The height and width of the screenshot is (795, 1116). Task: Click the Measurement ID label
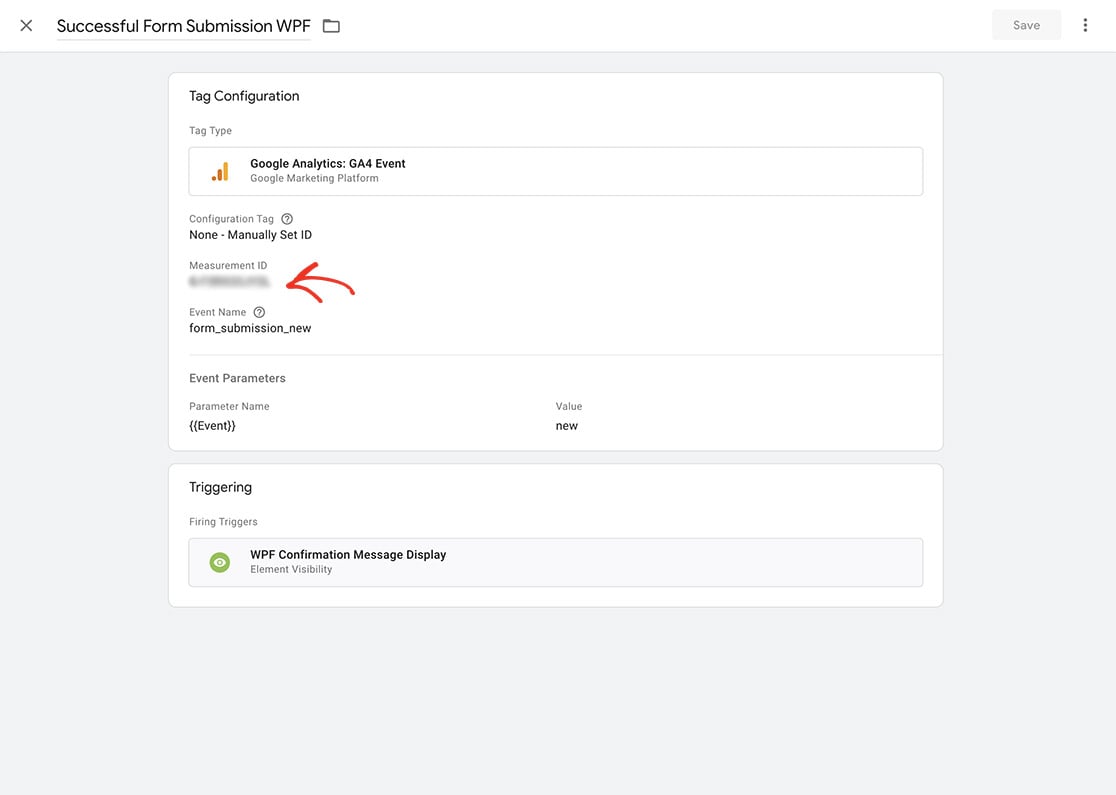[x=228, y=265]
